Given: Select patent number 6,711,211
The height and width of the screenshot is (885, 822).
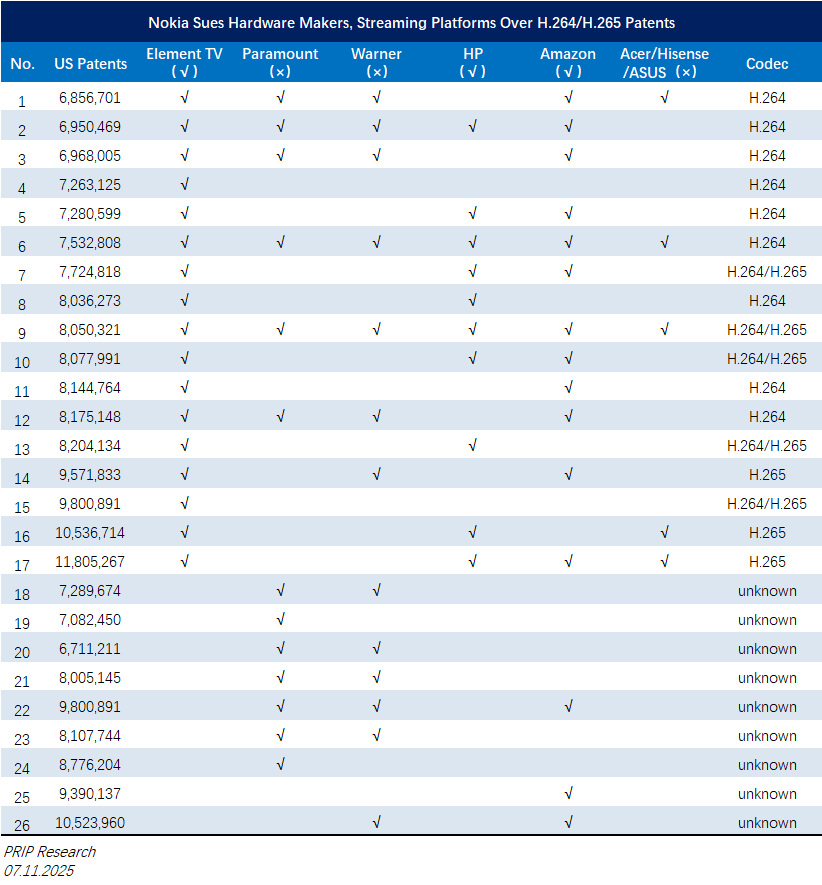Looking at the screenshot, I should coord(90,649).
